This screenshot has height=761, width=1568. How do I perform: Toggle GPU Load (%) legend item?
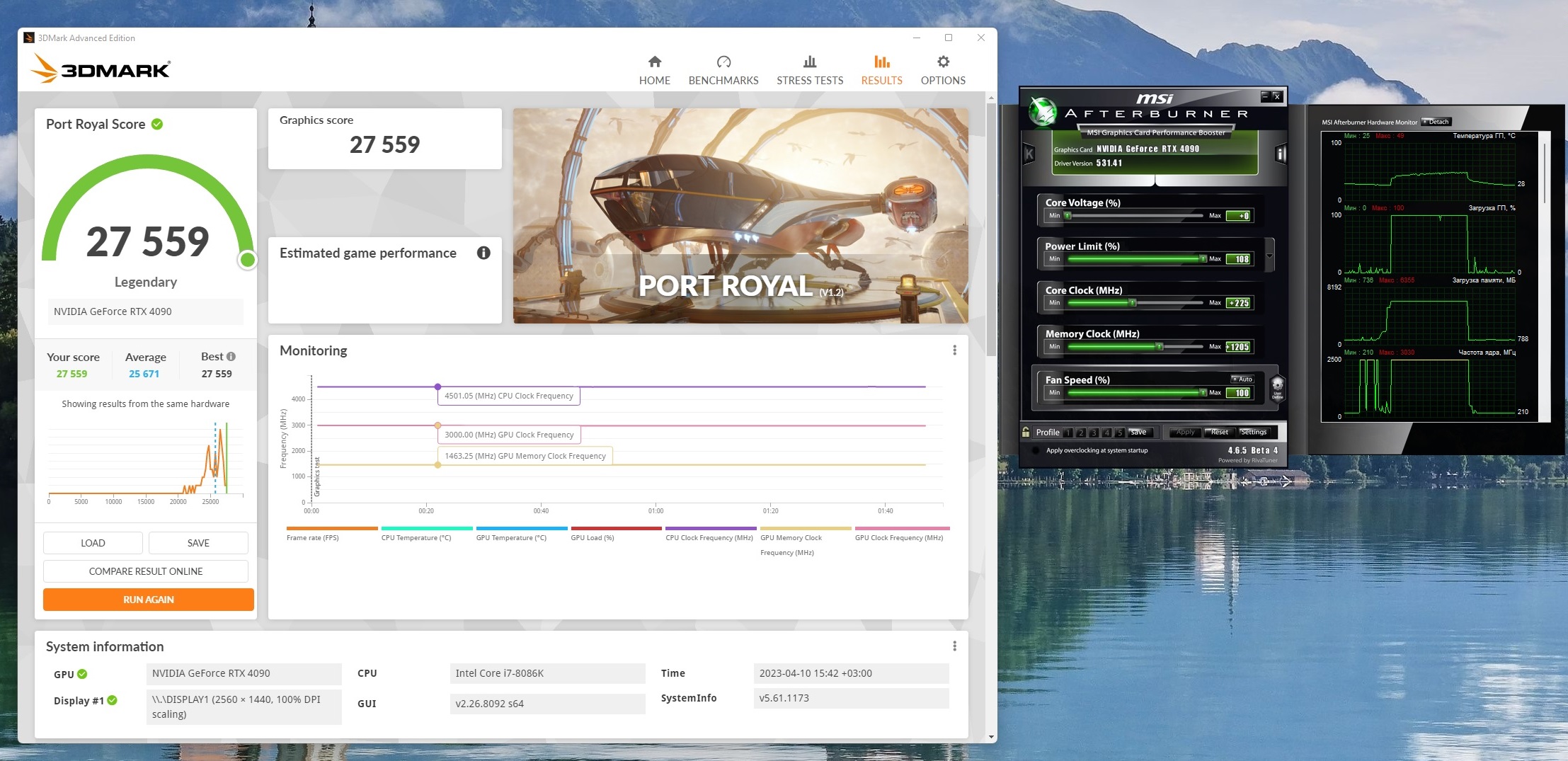[616, 534]
